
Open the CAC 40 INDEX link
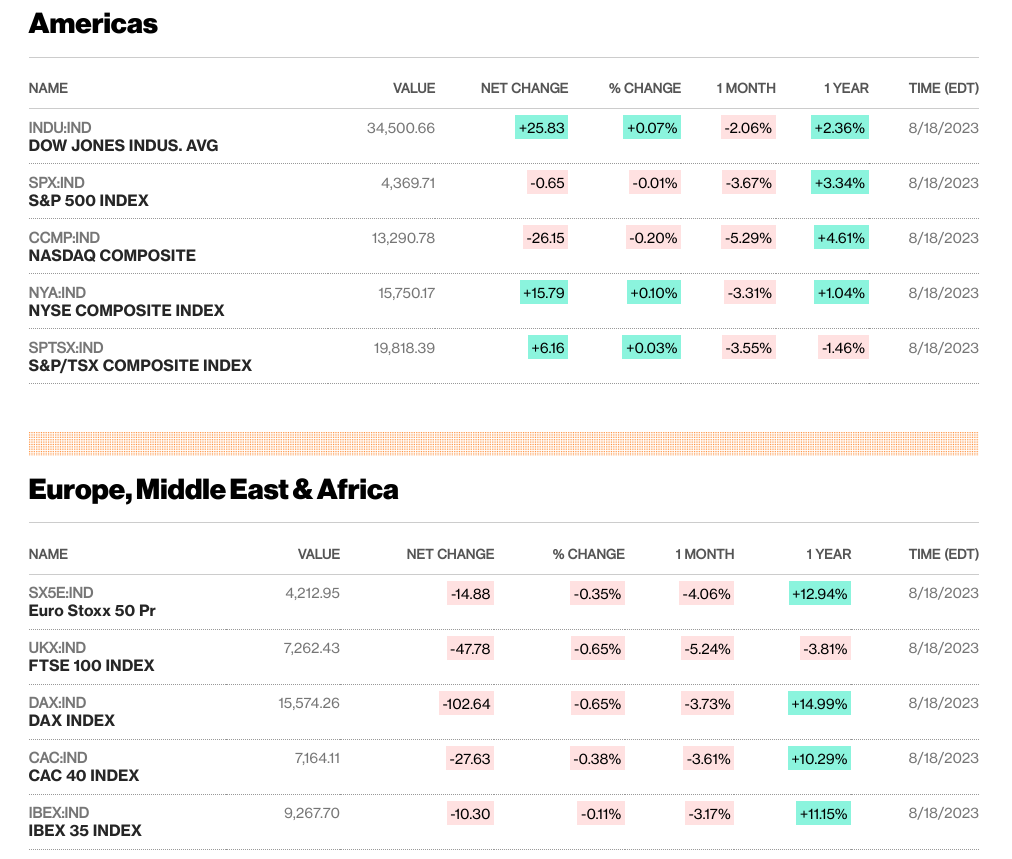click(84, 775)
